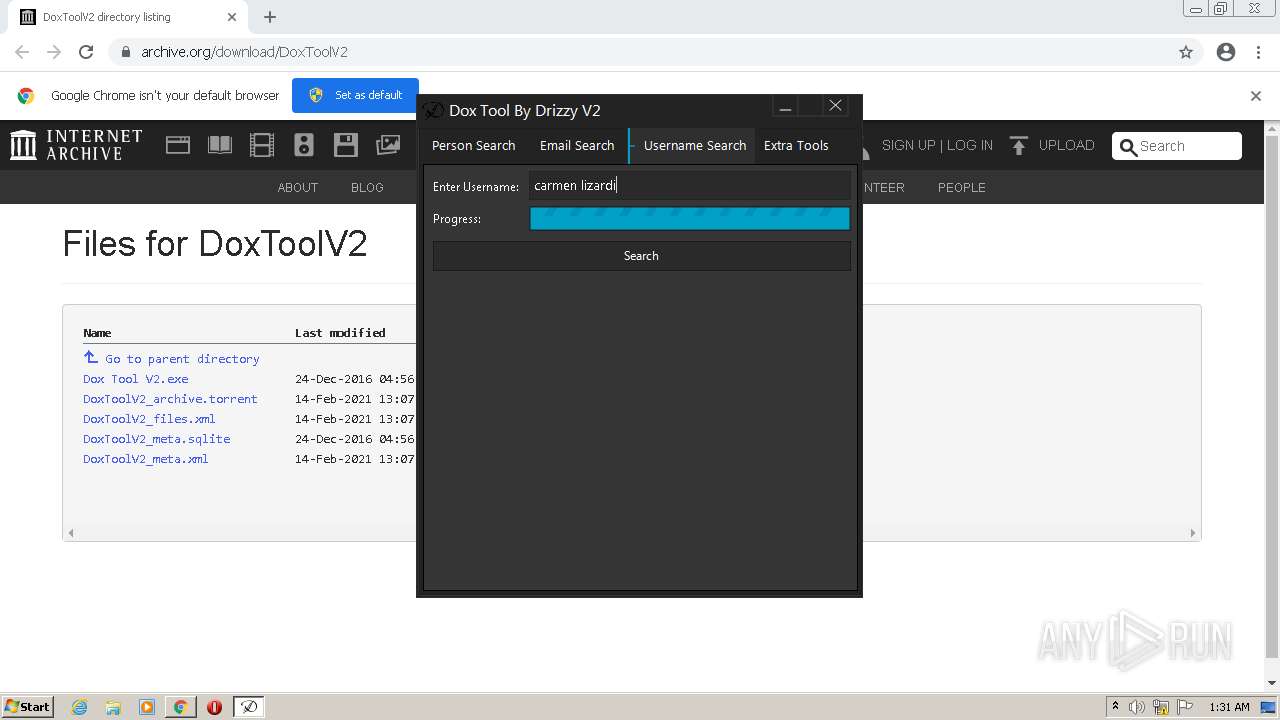Click the Archive Search input box
The image size is (1280, 720).
tap(1177, 146)
